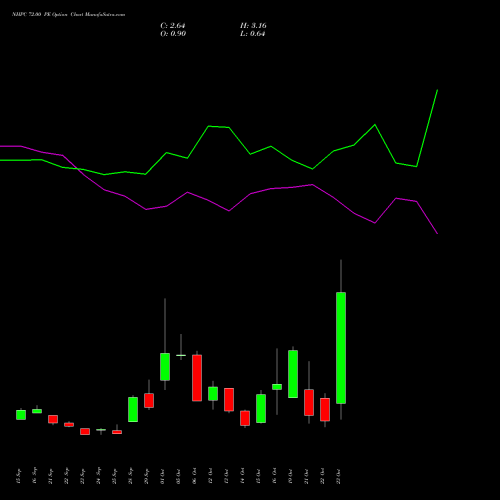Screen dimensions: 500x500
Task: Select the open value 'O: 0.90'
Action: click(x=173, y=34)
